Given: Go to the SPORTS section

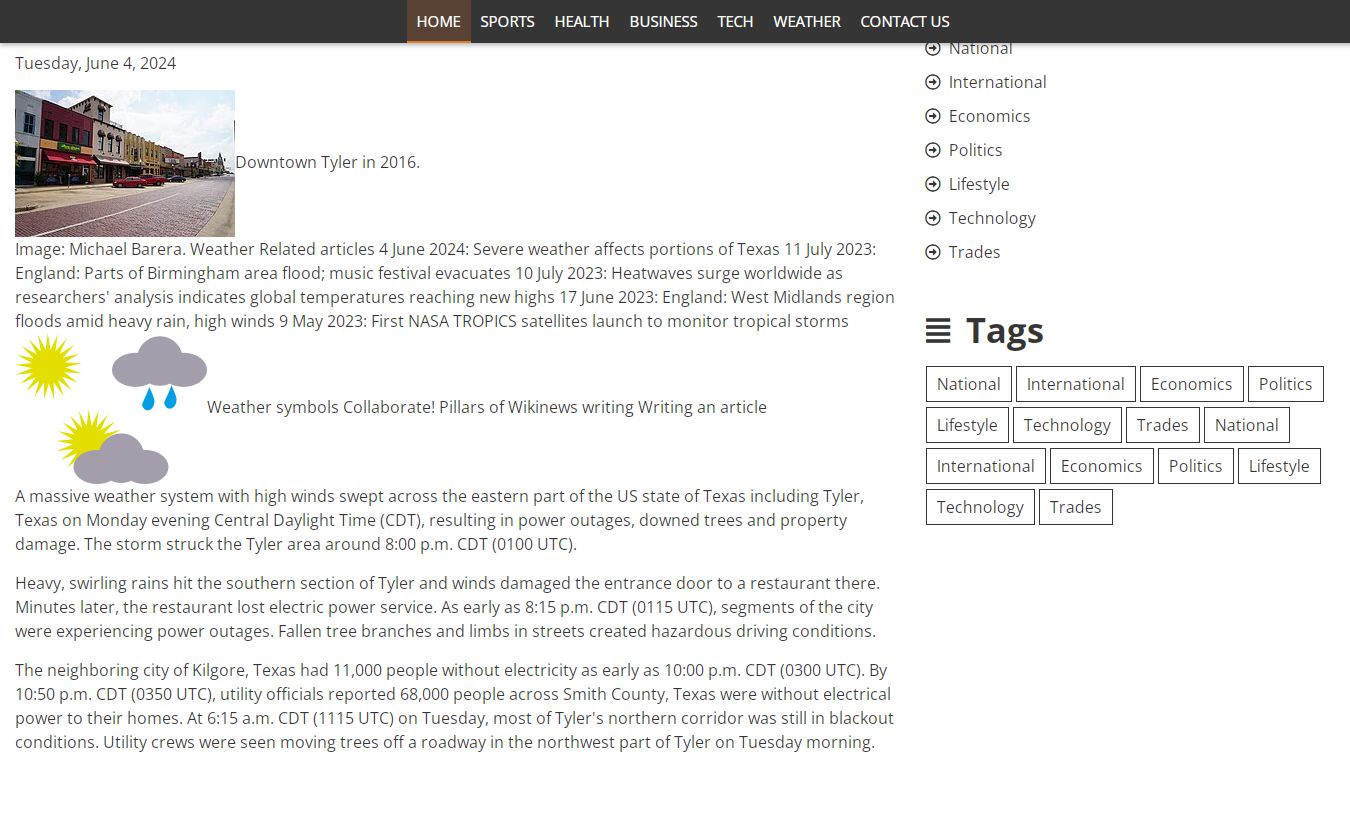Looking at the screenshot, I should 507,21.
